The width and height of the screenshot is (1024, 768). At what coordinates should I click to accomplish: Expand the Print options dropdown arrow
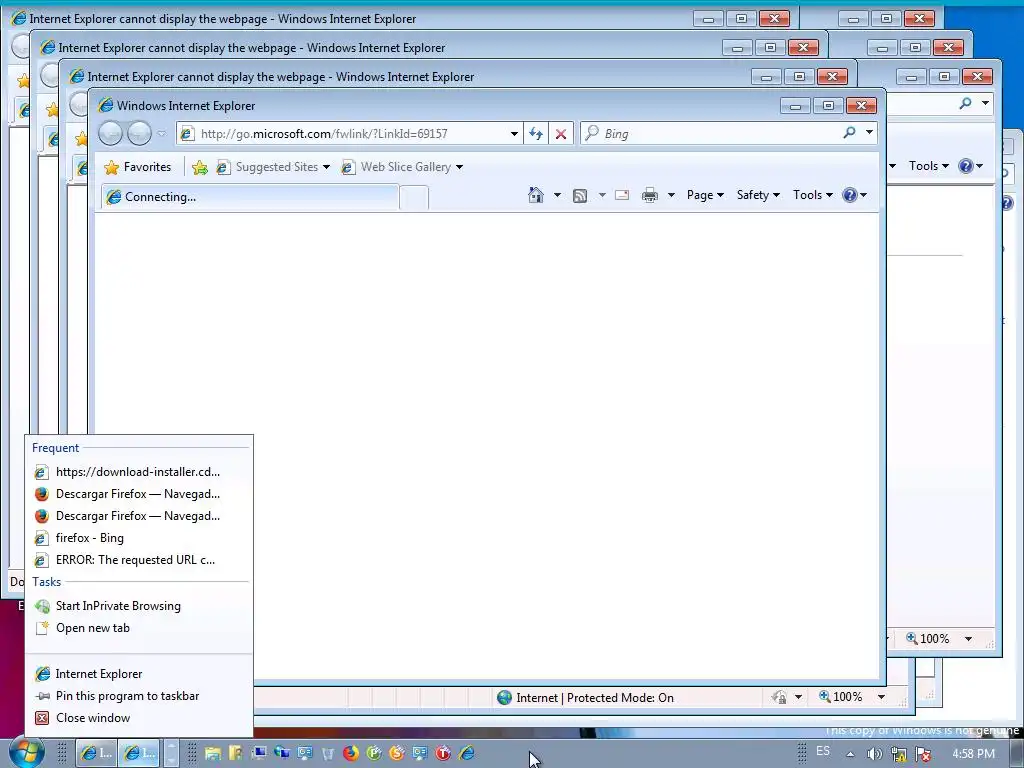[671, 195]
